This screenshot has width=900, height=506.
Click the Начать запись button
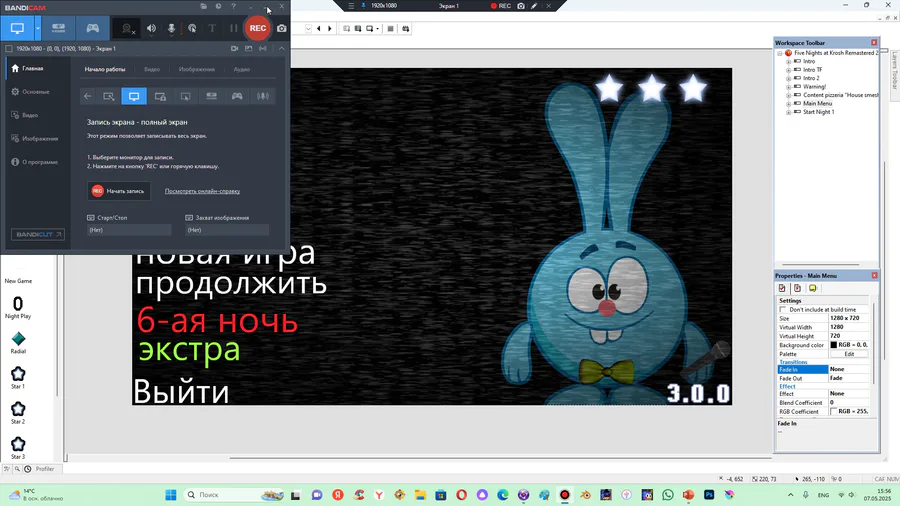coord(119,191)
